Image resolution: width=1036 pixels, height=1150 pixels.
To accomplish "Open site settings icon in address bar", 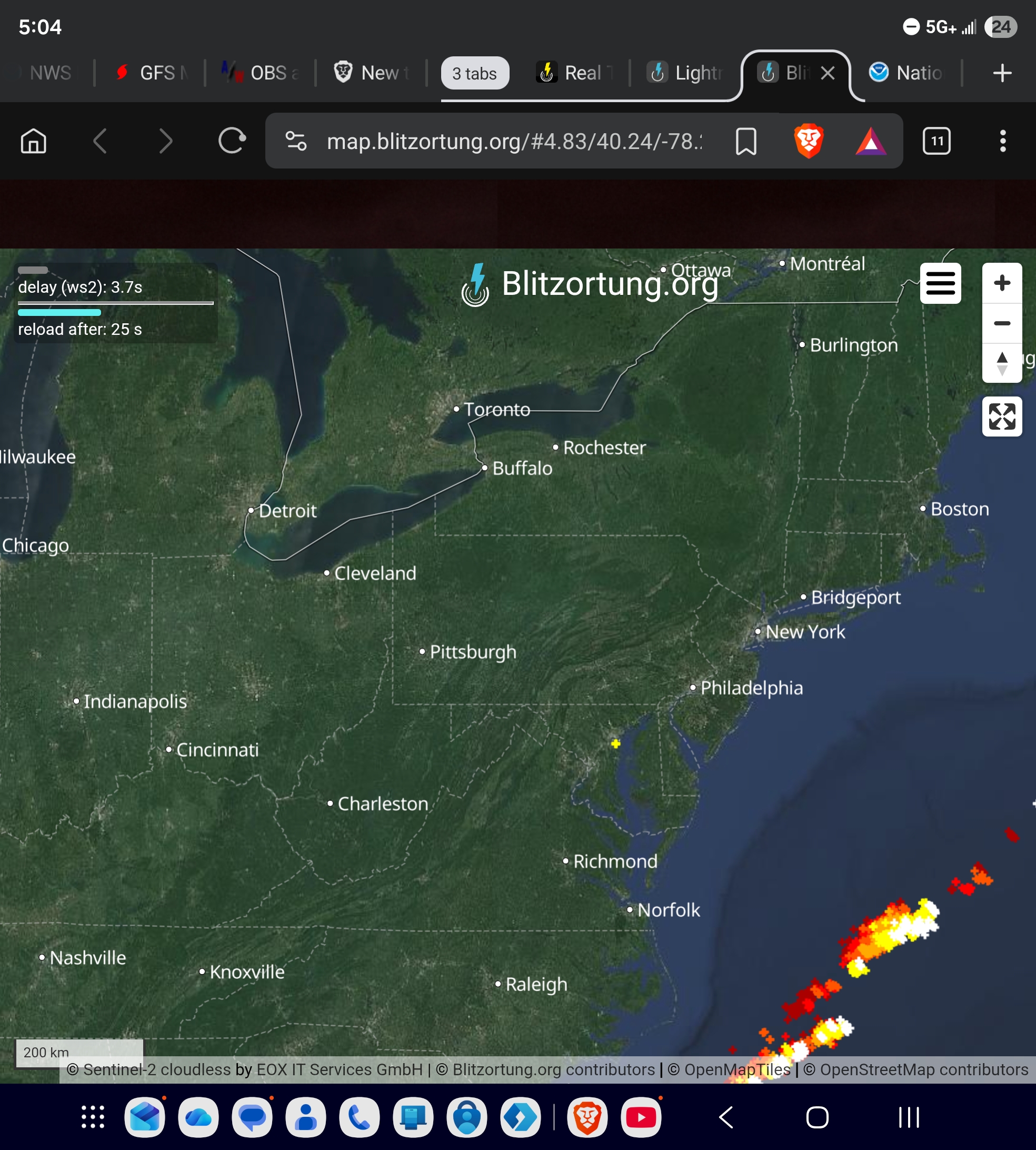I will click(296, 141).
